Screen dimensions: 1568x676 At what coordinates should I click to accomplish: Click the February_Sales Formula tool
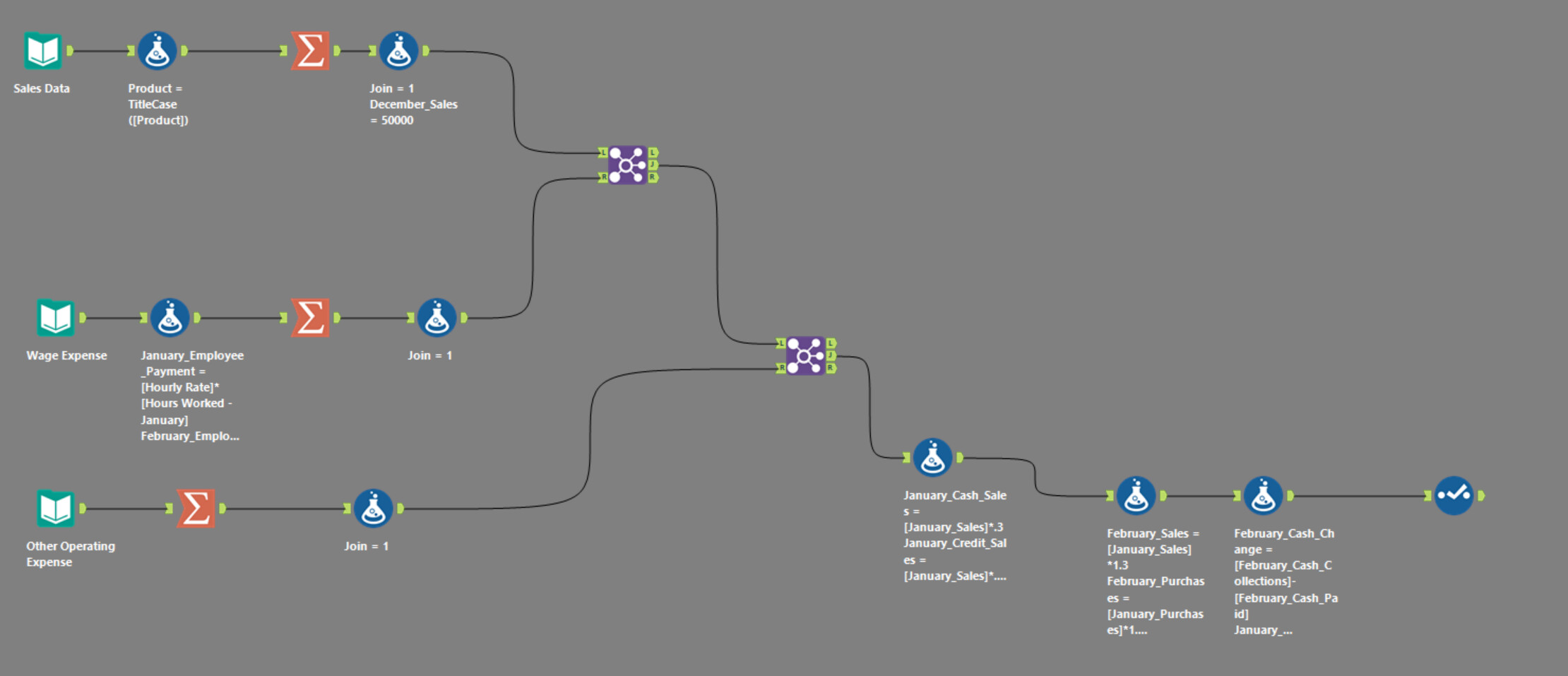point(1136,496)
